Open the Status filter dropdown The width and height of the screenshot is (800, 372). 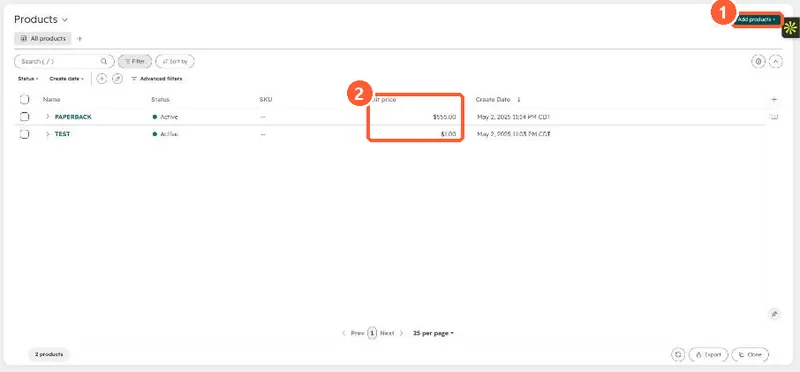[x=28, y=79]
